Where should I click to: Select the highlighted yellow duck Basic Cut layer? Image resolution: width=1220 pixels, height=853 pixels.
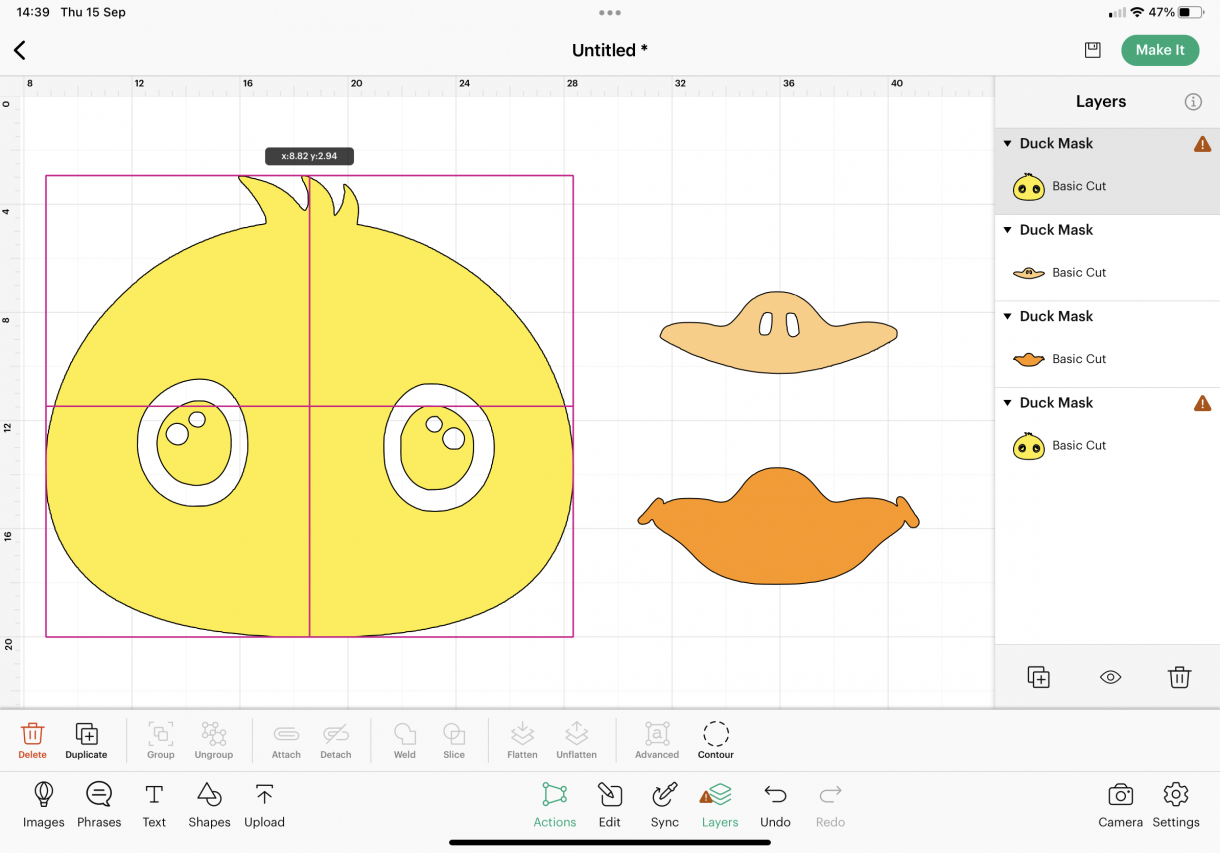click(1108, 186)
